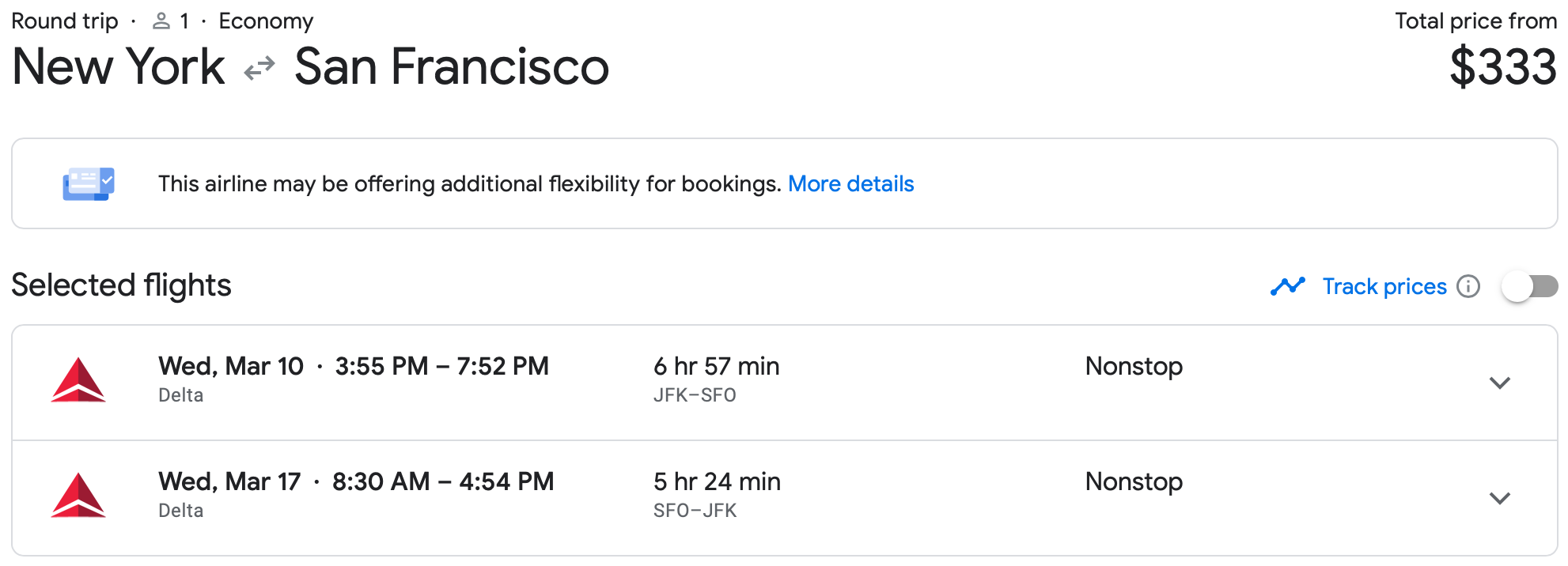Open the Economy cabin class selector
The image size is (1568, 566).
click(x=266, y=20)
